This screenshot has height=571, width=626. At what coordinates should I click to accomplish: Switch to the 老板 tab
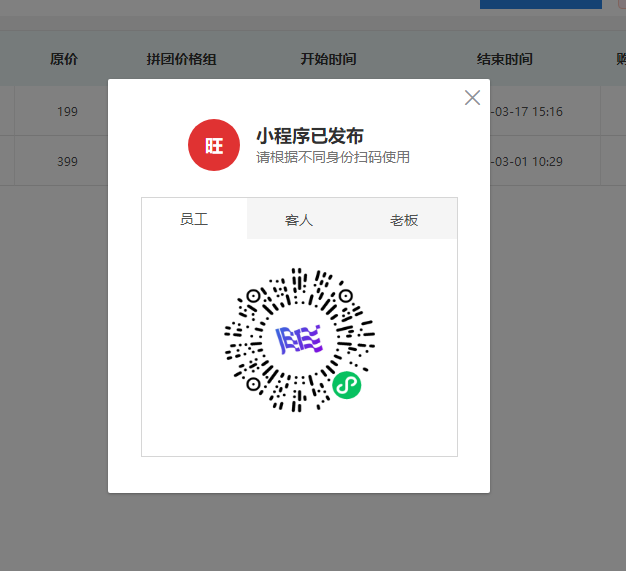click(404, 220)
